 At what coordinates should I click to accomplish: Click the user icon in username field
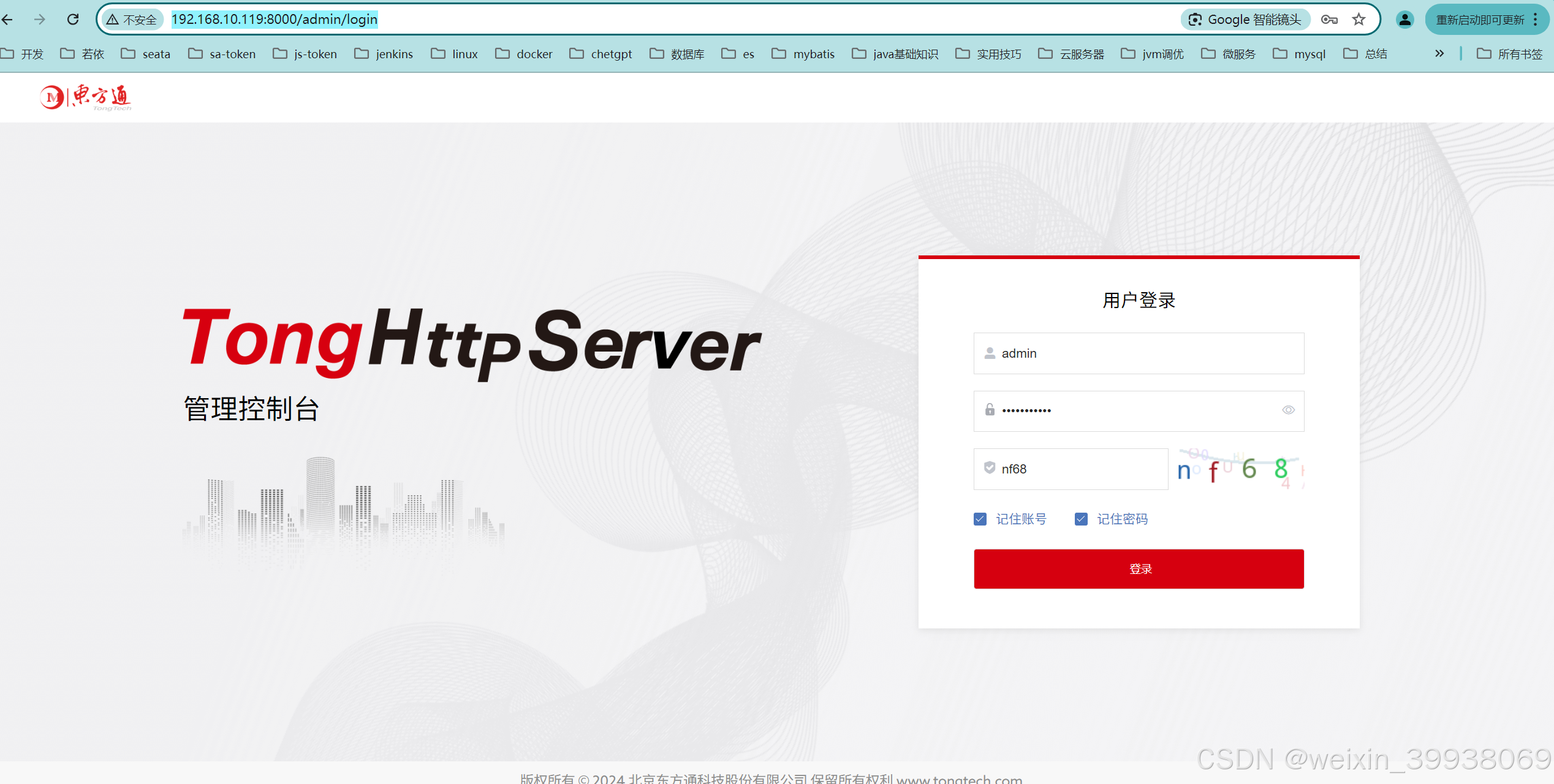pos(990,353)
